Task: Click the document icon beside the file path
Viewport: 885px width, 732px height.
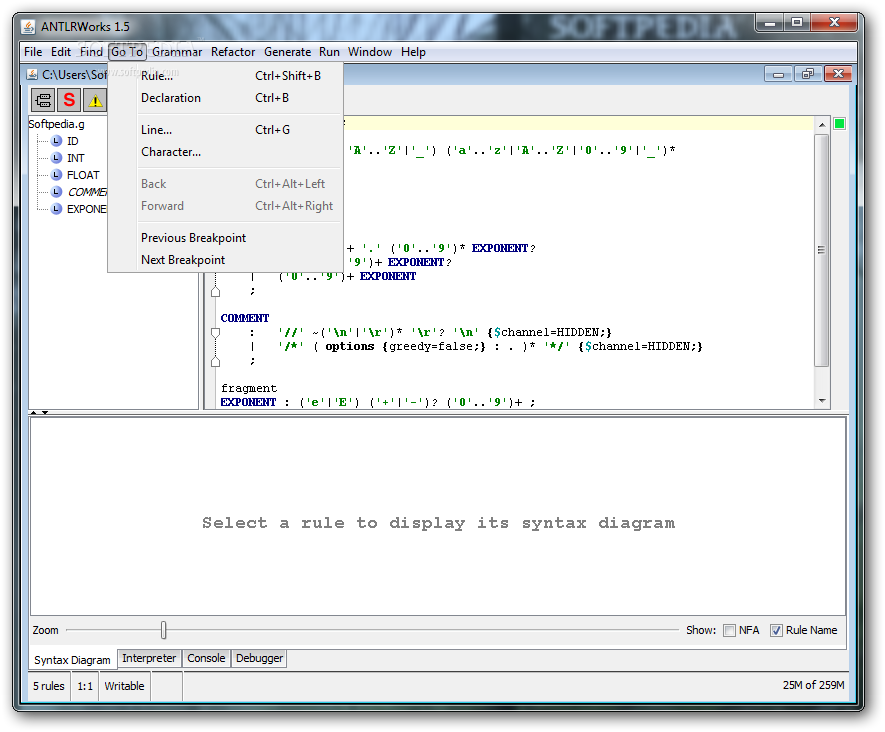Action: [32, 74]
